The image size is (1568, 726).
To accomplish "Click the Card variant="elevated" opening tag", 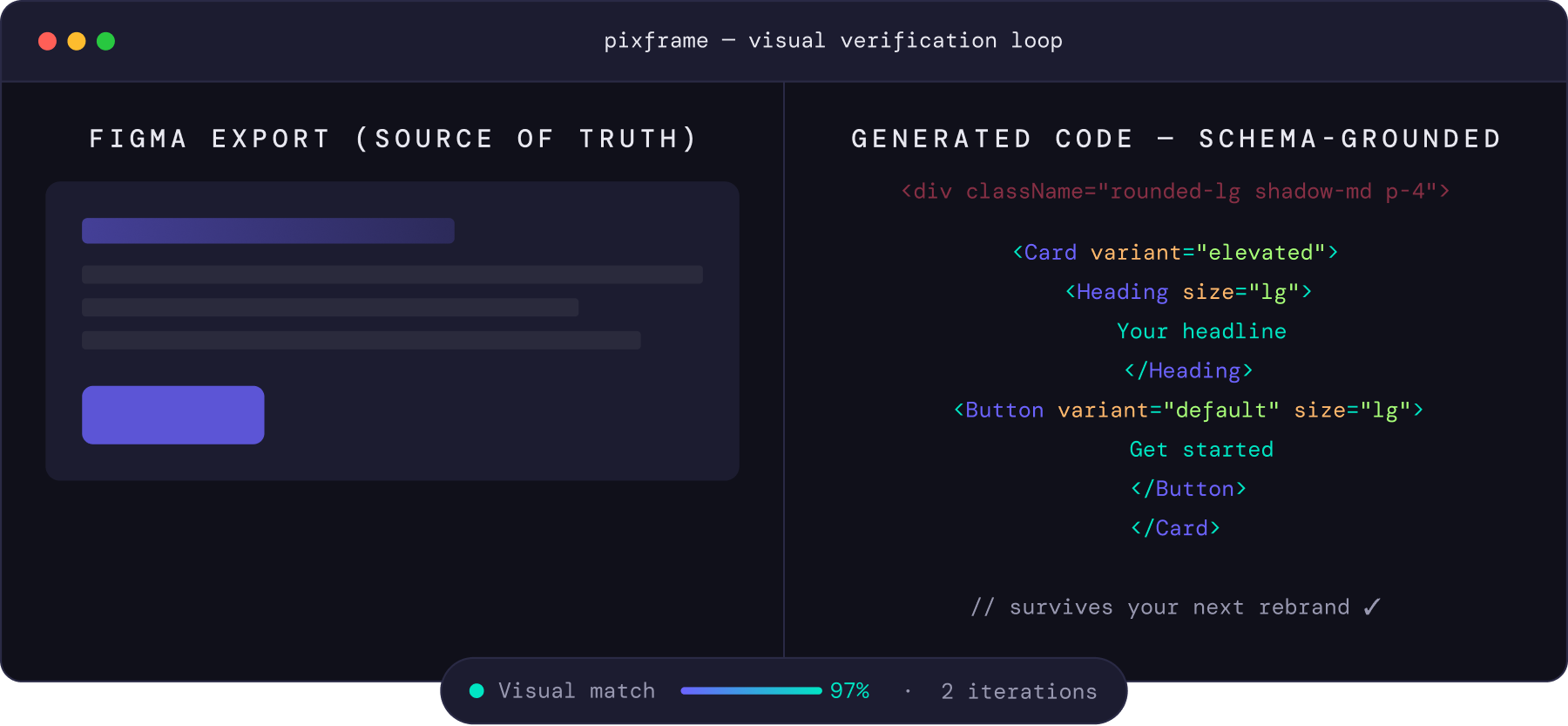I will coord(1176,253).
